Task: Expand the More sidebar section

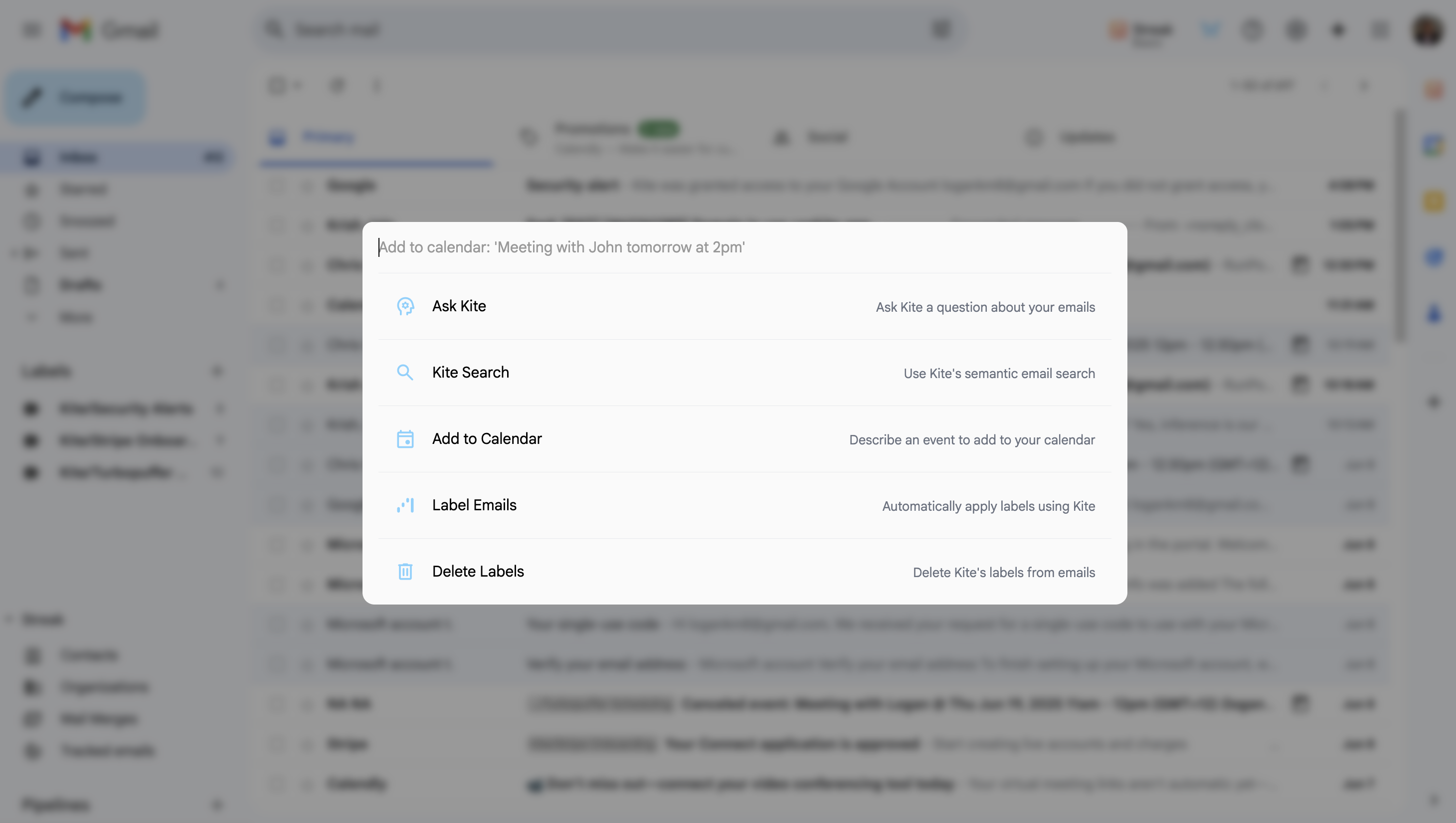Action: click(x=116, y=317)
